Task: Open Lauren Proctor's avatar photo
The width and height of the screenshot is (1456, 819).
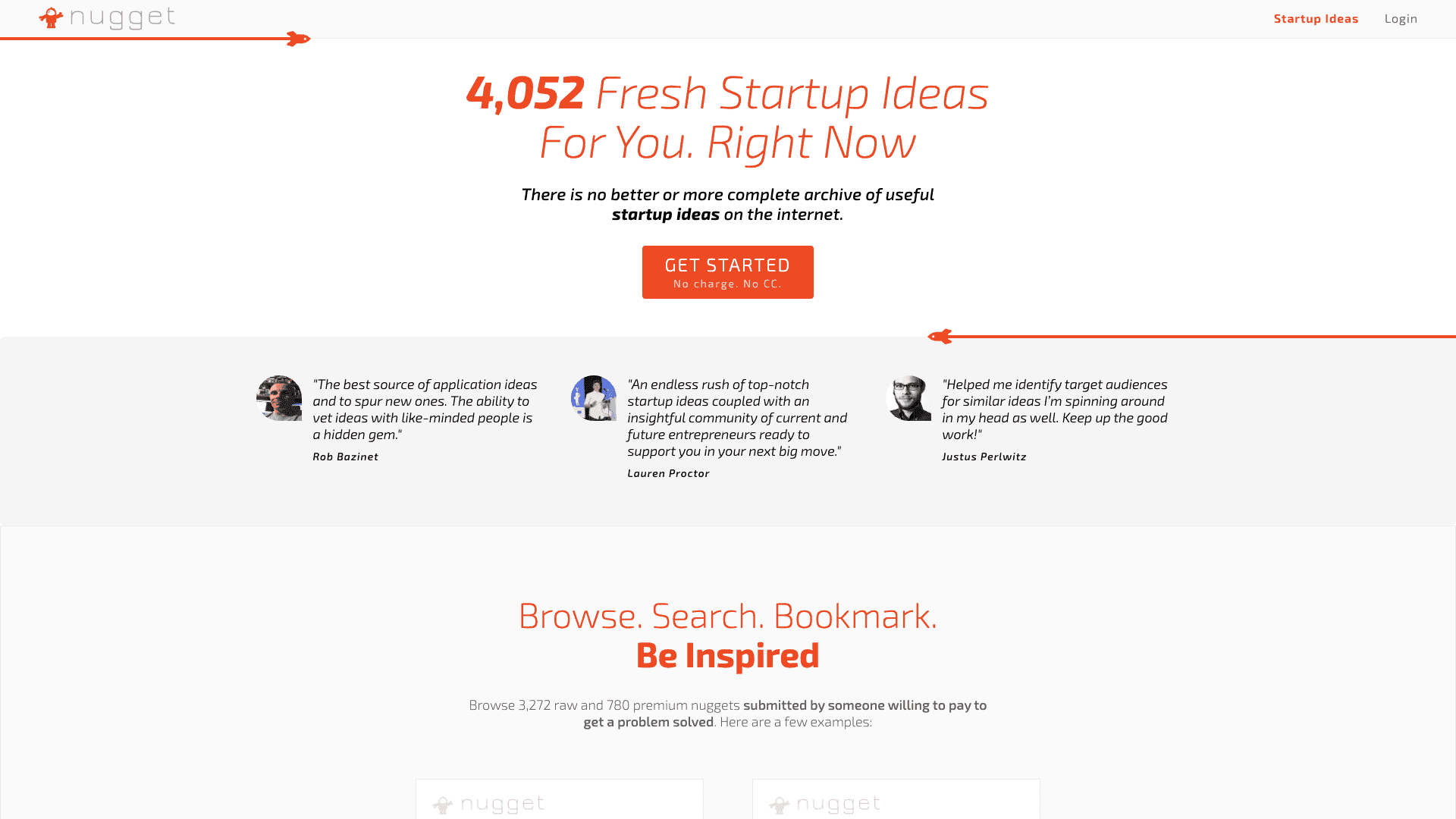Action: pyautogui.click(x=594, y=398)
